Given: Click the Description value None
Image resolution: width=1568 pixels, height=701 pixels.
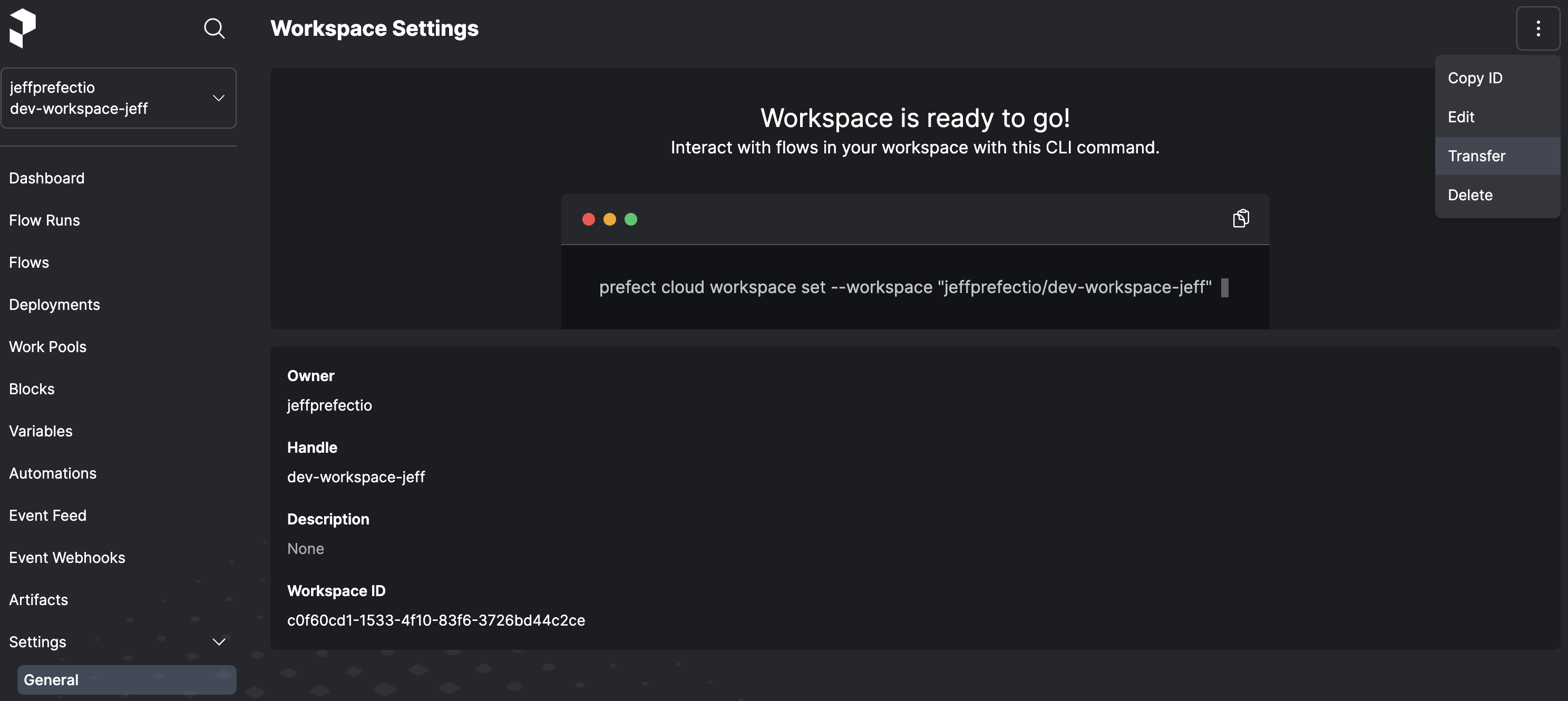Looking at the screenshot, I should [x=306, y=549].
